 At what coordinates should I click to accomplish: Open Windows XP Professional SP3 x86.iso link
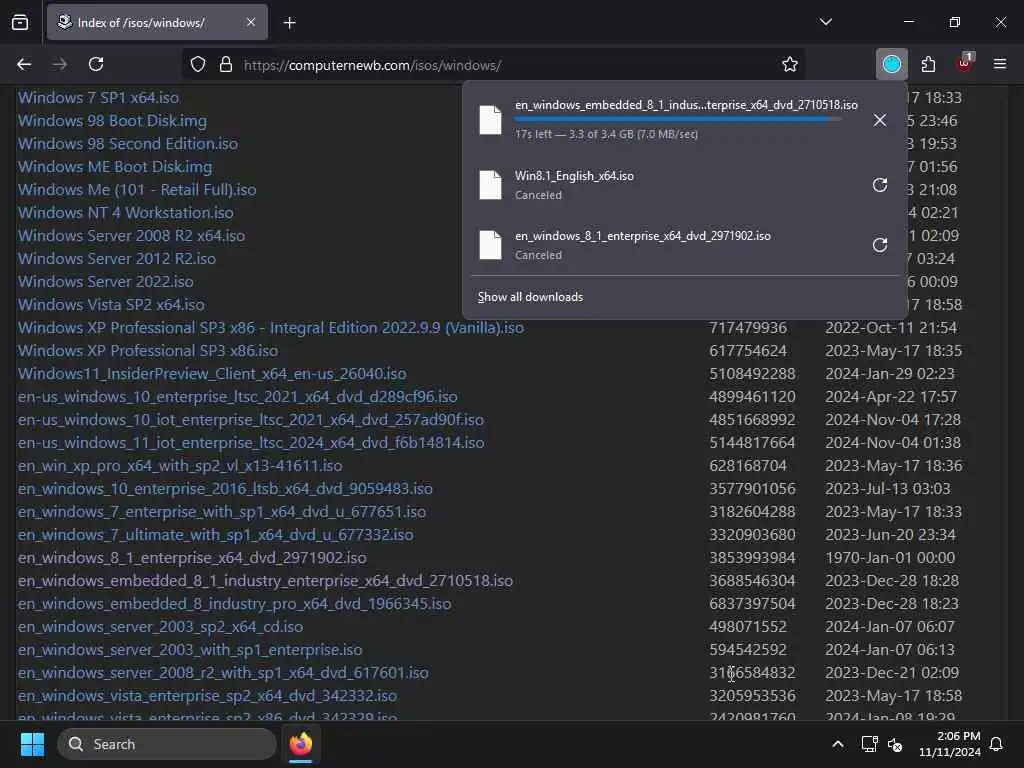point(148,351)
